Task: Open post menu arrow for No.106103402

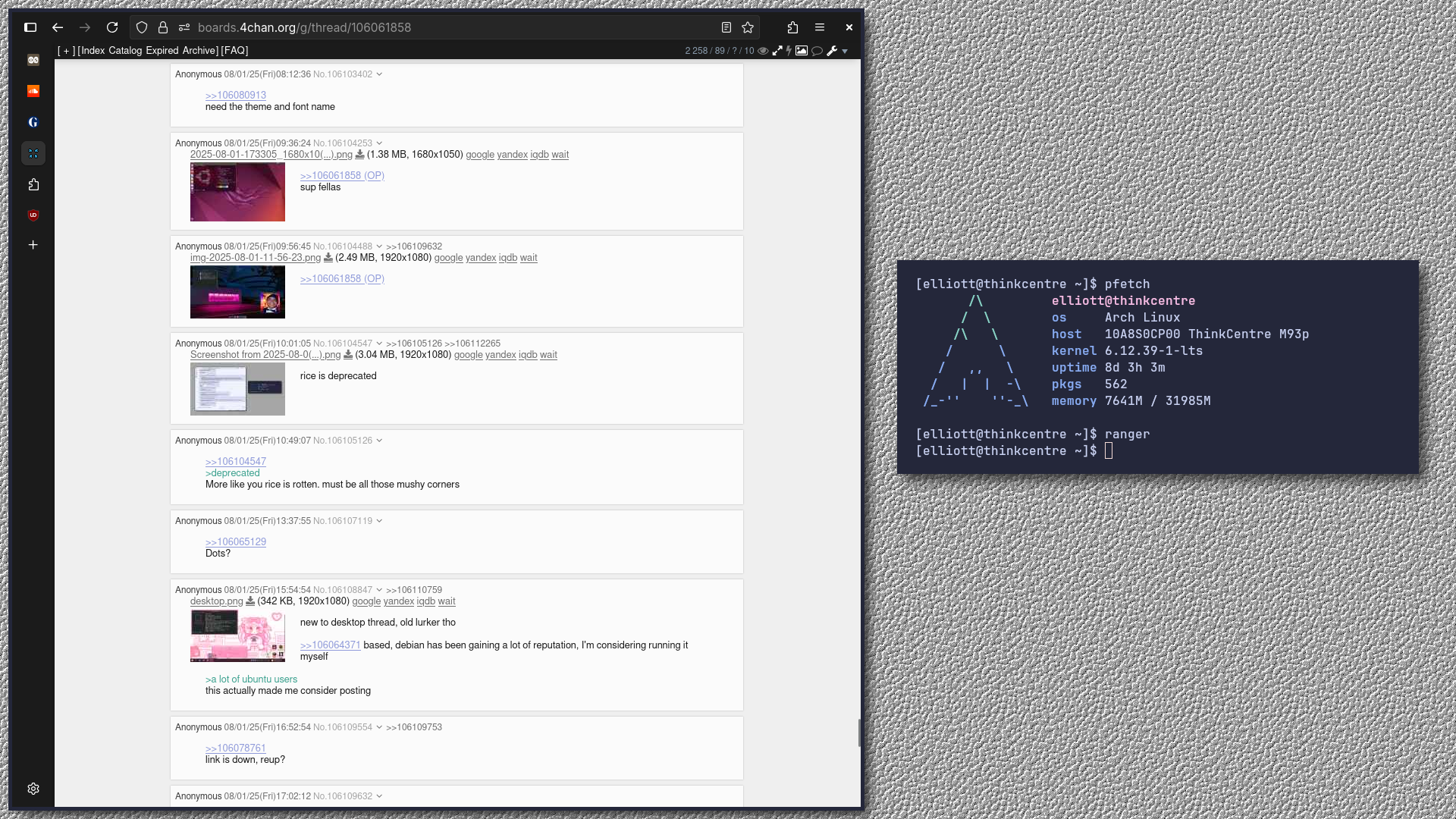Action: (379, 74)
